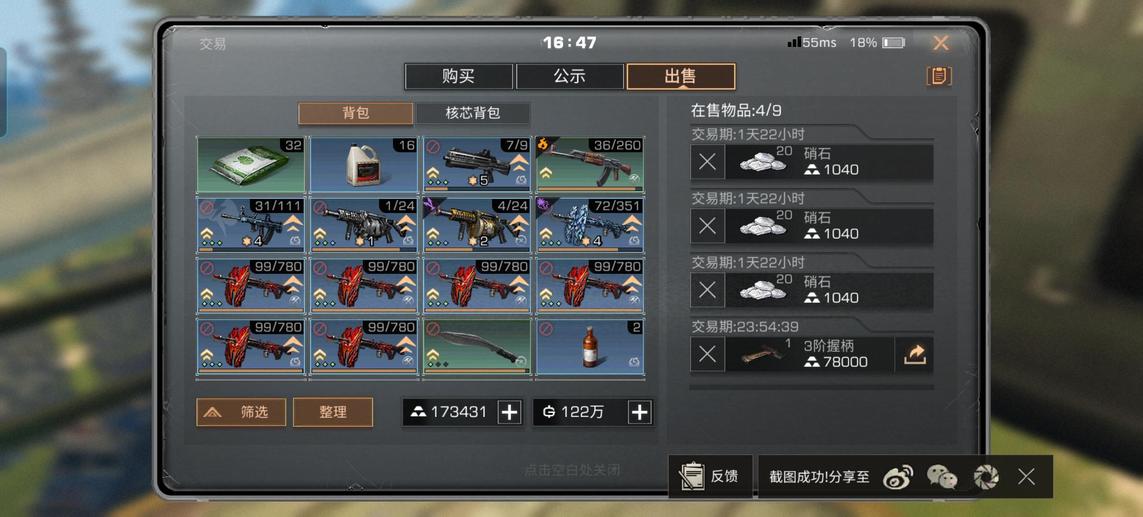Toggle to 背包 inventory
The image size is (1143, 517).
click(356, 114)
